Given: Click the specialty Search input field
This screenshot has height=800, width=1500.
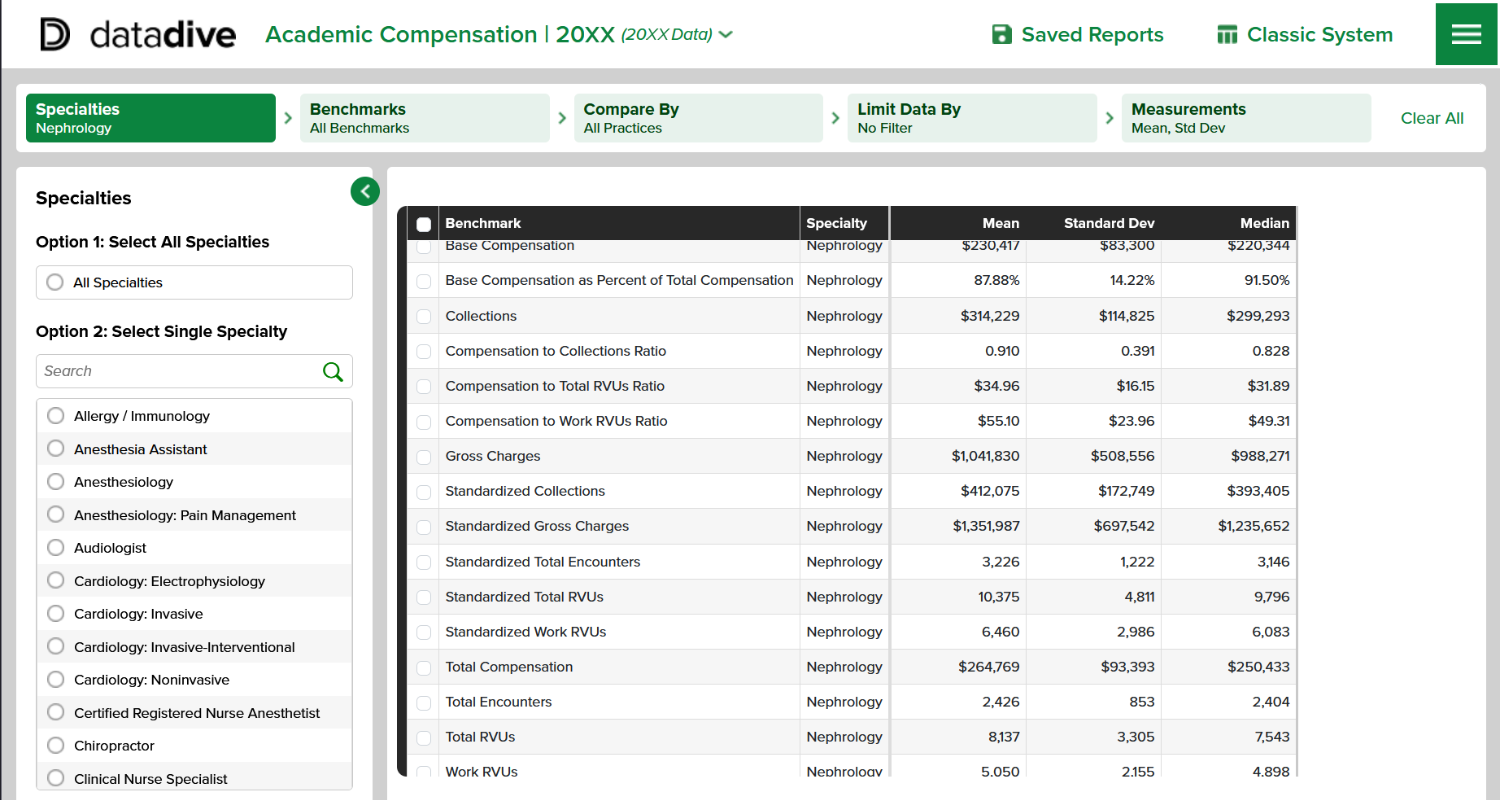Looking at the screenshot, I should click(178, 371).
